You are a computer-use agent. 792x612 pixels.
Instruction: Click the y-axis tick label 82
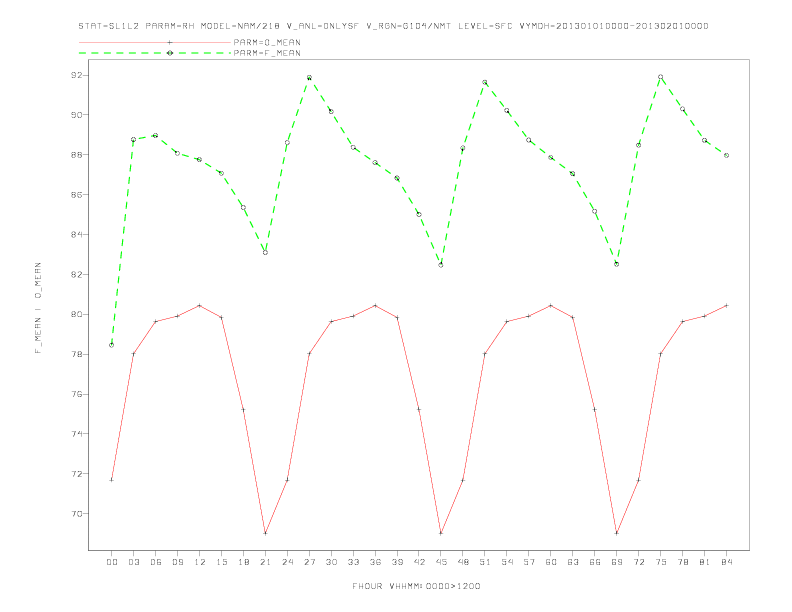pos(76,274)
